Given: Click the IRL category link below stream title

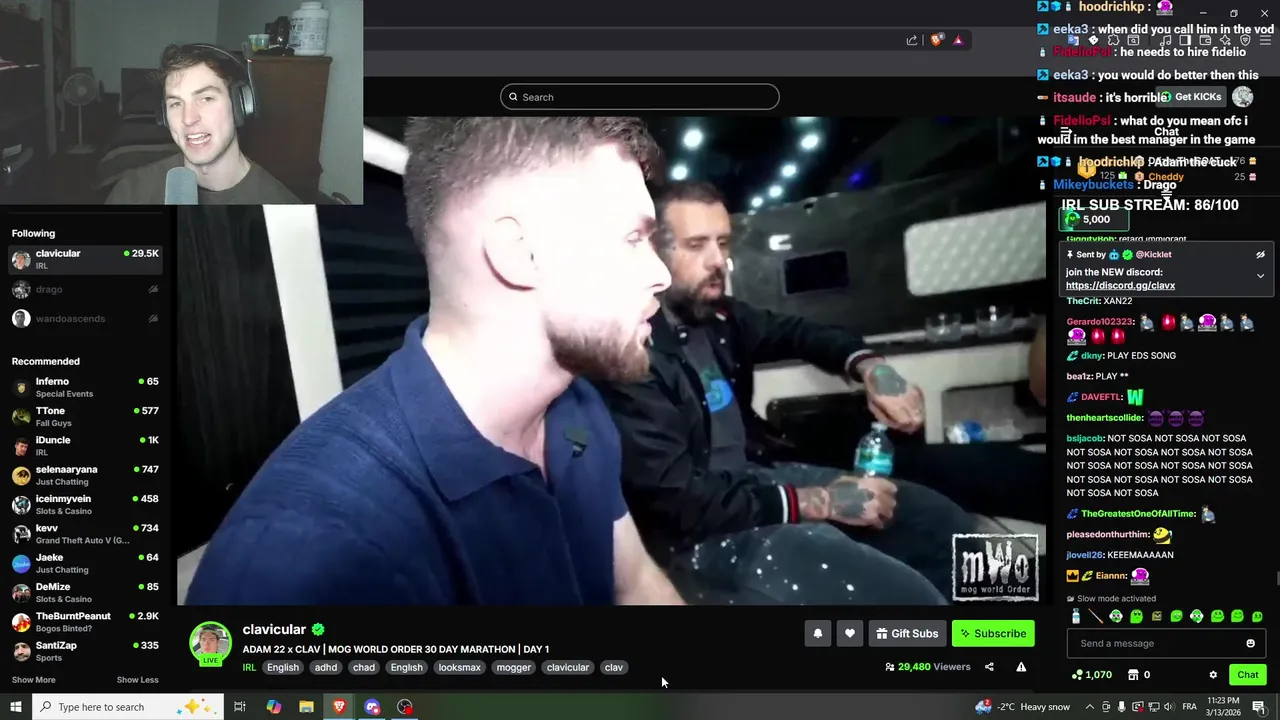Looking at the screenshot, I should 249,667.
